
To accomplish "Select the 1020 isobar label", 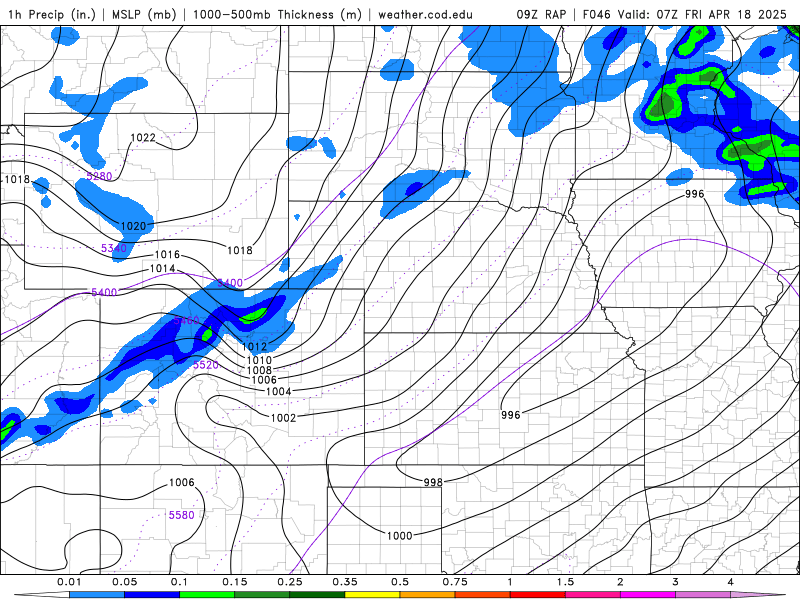I will [134, 226].
